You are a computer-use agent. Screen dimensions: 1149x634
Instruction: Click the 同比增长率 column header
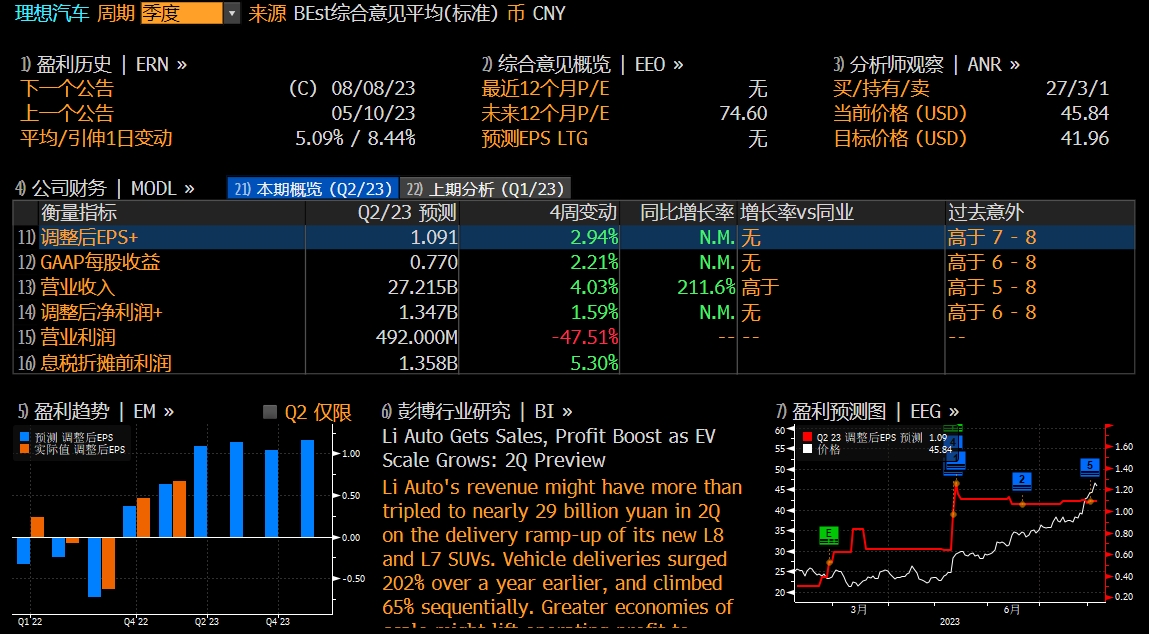(x=687, y=213)
